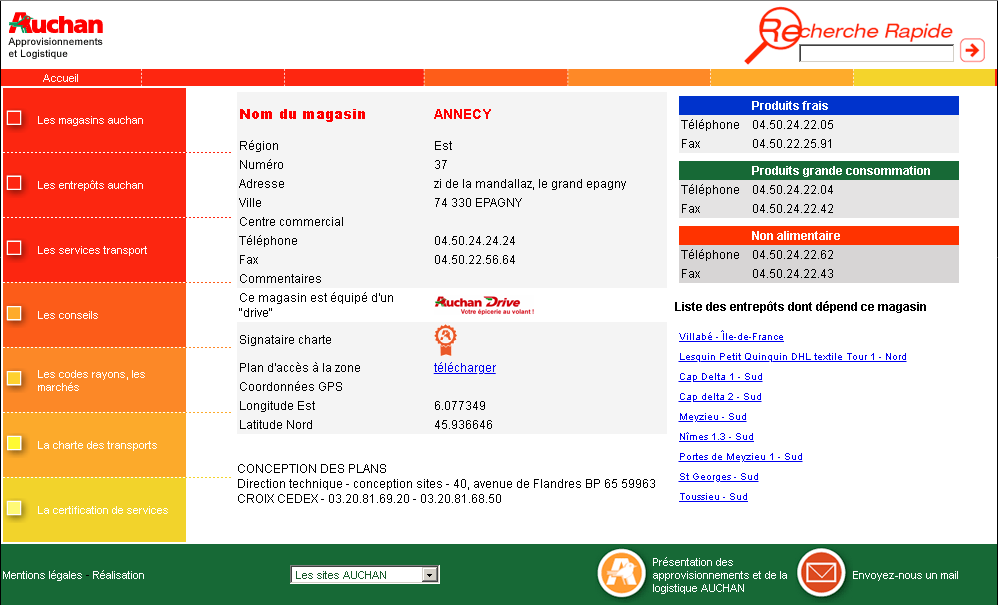998x605 pixels.
Task: Open Les magasins auchan menu
Action: [90, 120]
